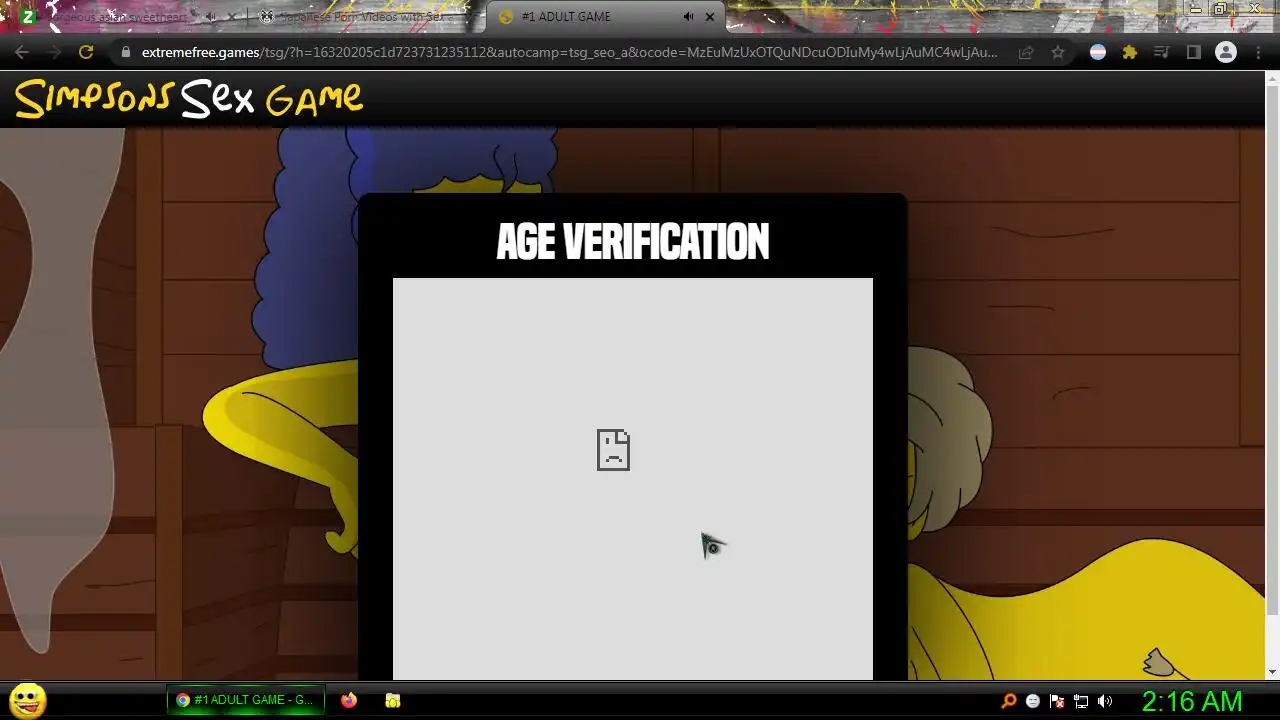Open the file explorer taskbar icon
Image resolution: width=1280 pixels, height=720 pixels.
tap(393, 700)
